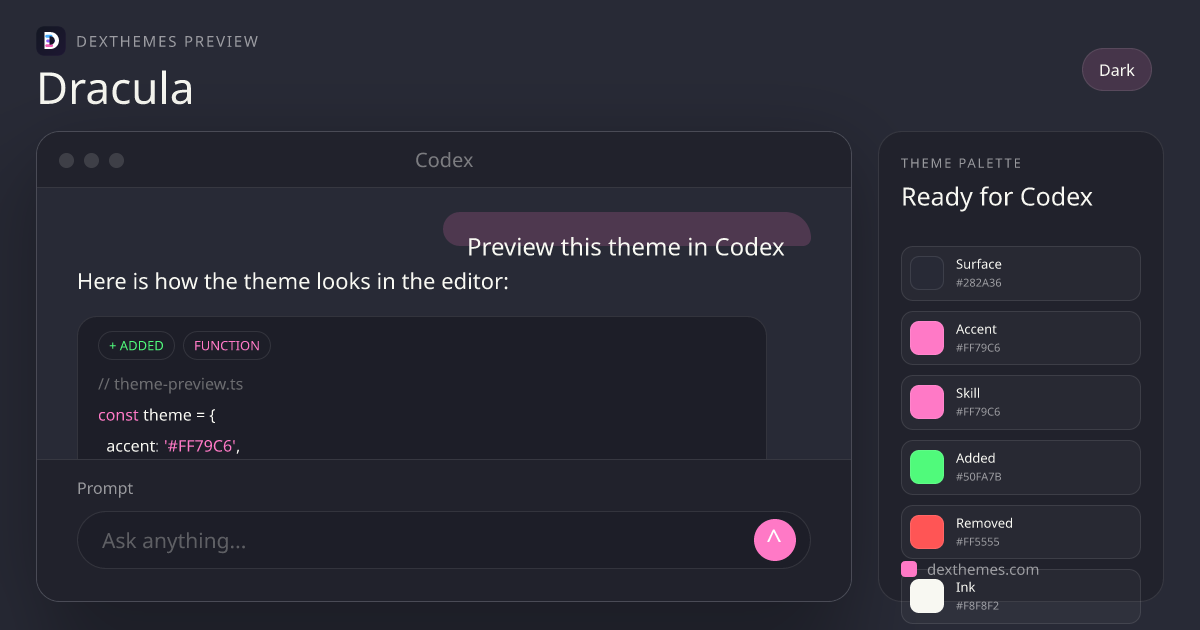Click the #F8F8F2 hex value

[978, 606]
